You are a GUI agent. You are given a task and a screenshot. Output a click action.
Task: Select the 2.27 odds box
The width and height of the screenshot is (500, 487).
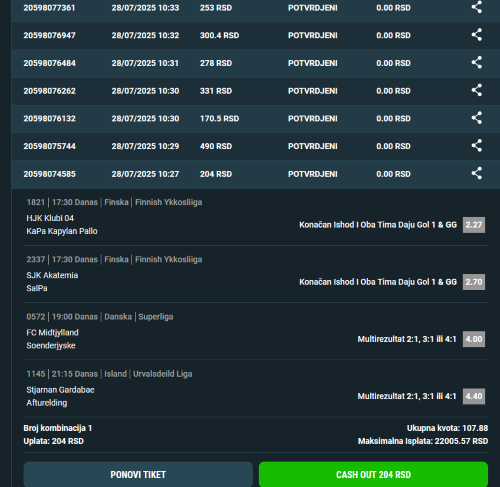coord(474,225)
